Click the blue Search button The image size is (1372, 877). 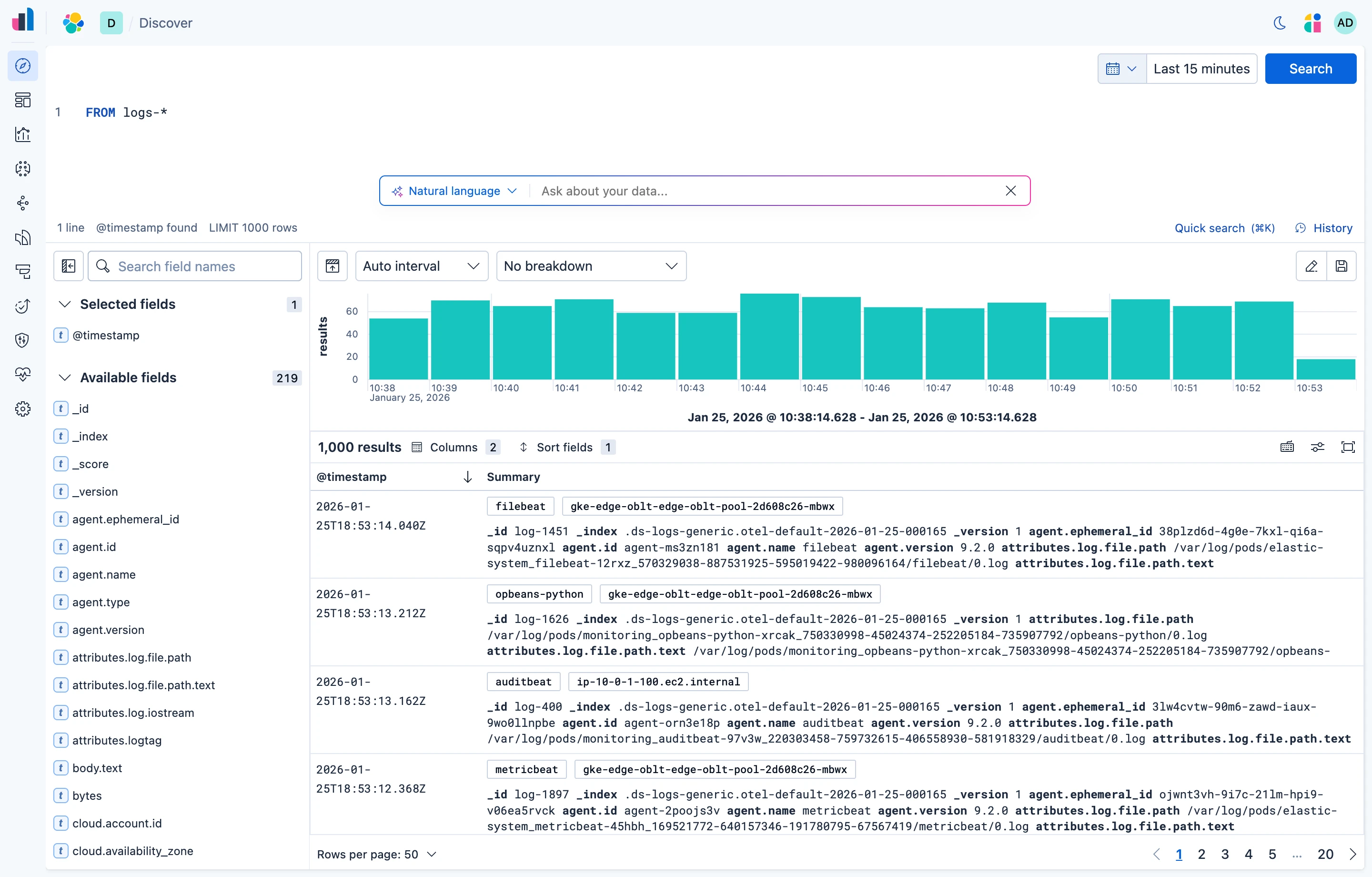pyautogui.click(x=1311, y=69)
